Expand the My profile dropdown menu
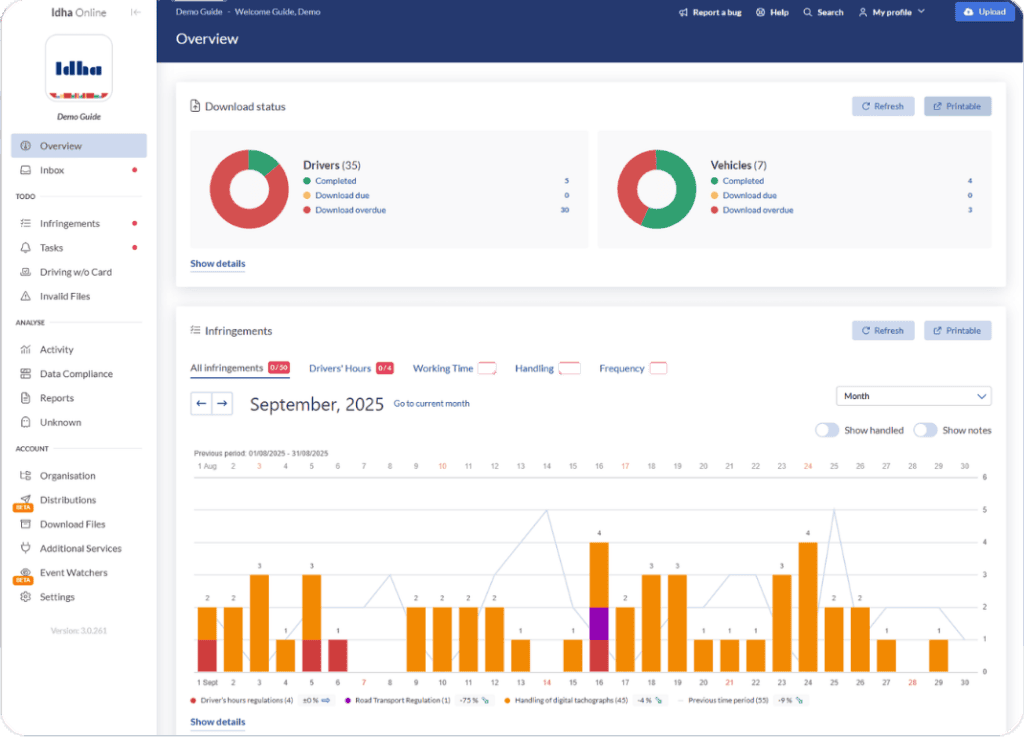 [891, 12]
